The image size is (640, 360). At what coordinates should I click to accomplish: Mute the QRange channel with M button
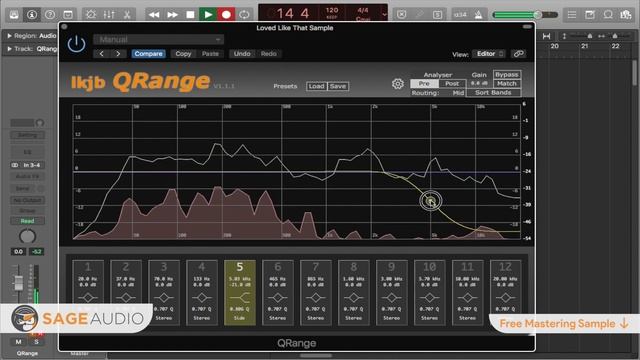18,342
